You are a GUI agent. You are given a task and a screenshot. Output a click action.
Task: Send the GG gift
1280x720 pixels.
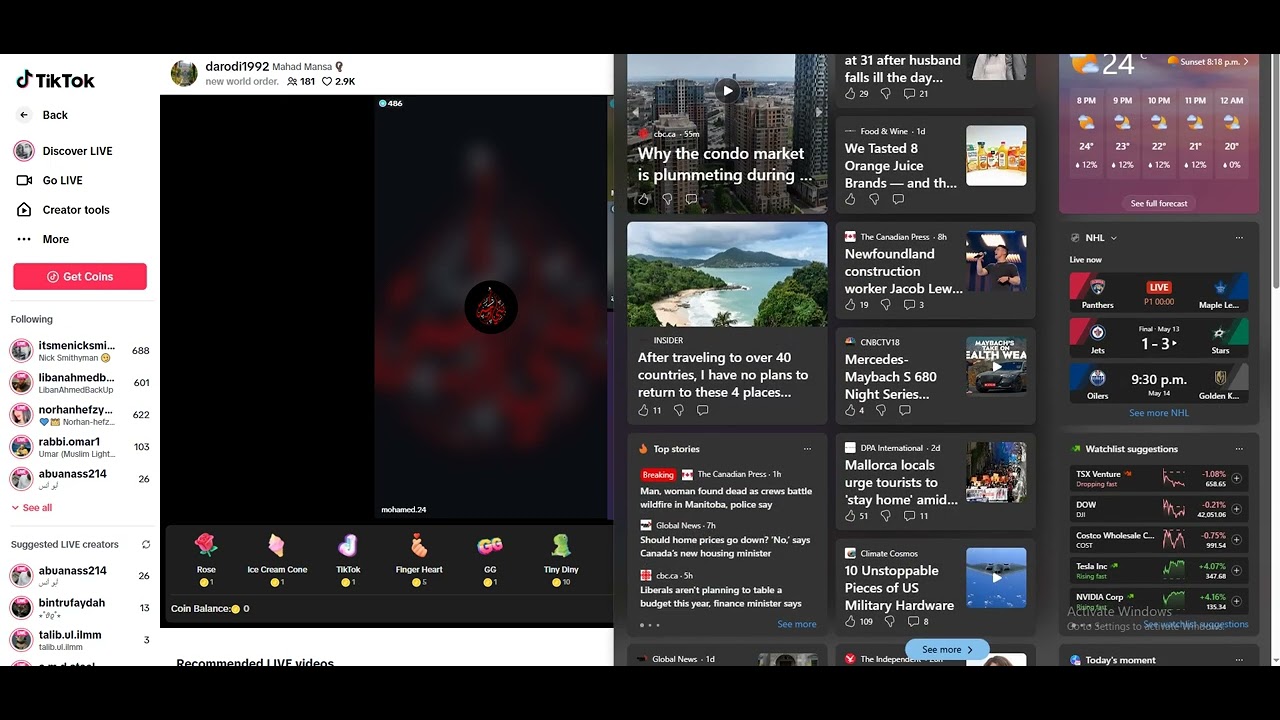pos(490,559)
